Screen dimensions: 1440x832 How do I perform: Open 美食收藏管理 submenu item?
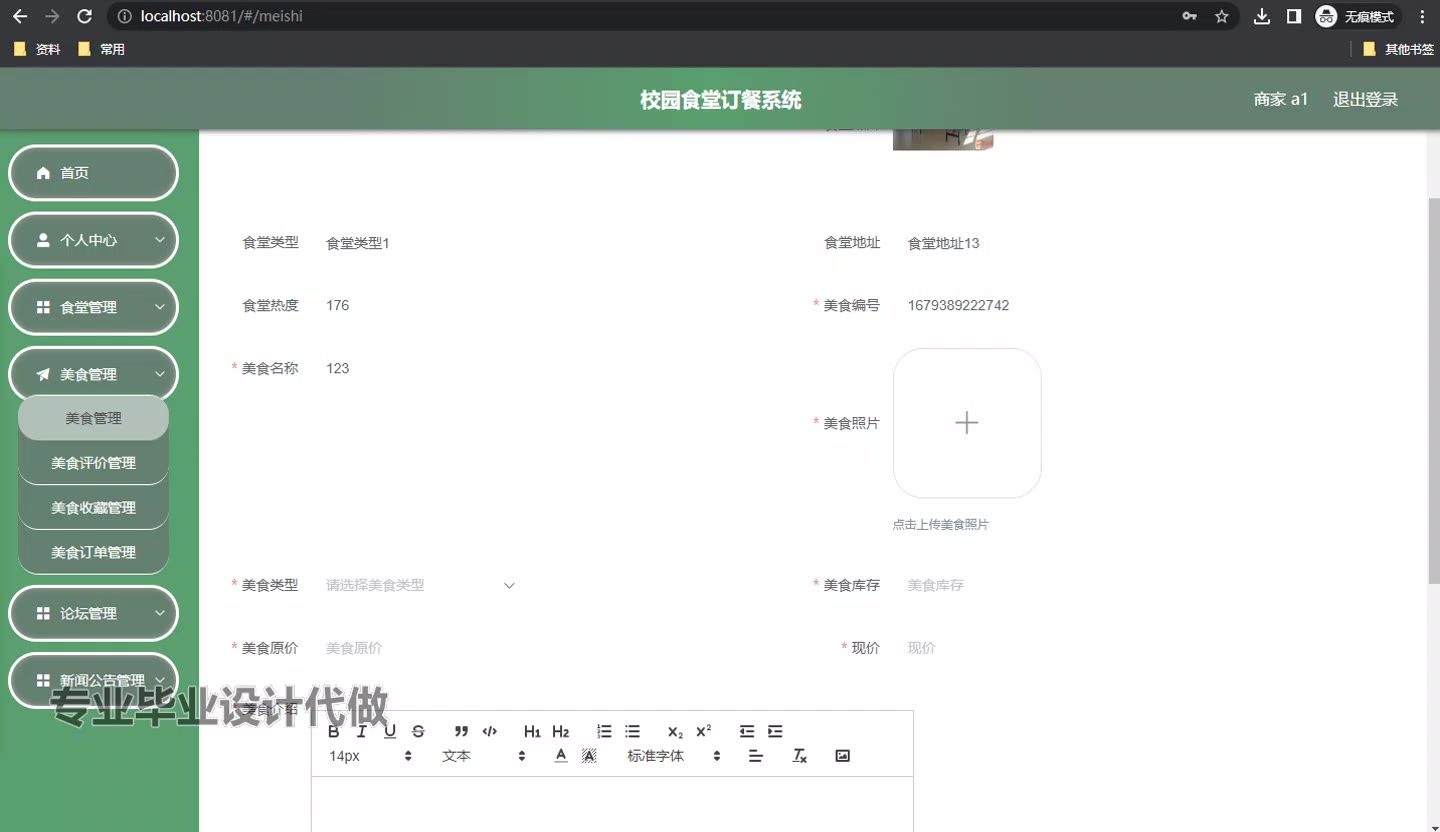tap(93, 508)
